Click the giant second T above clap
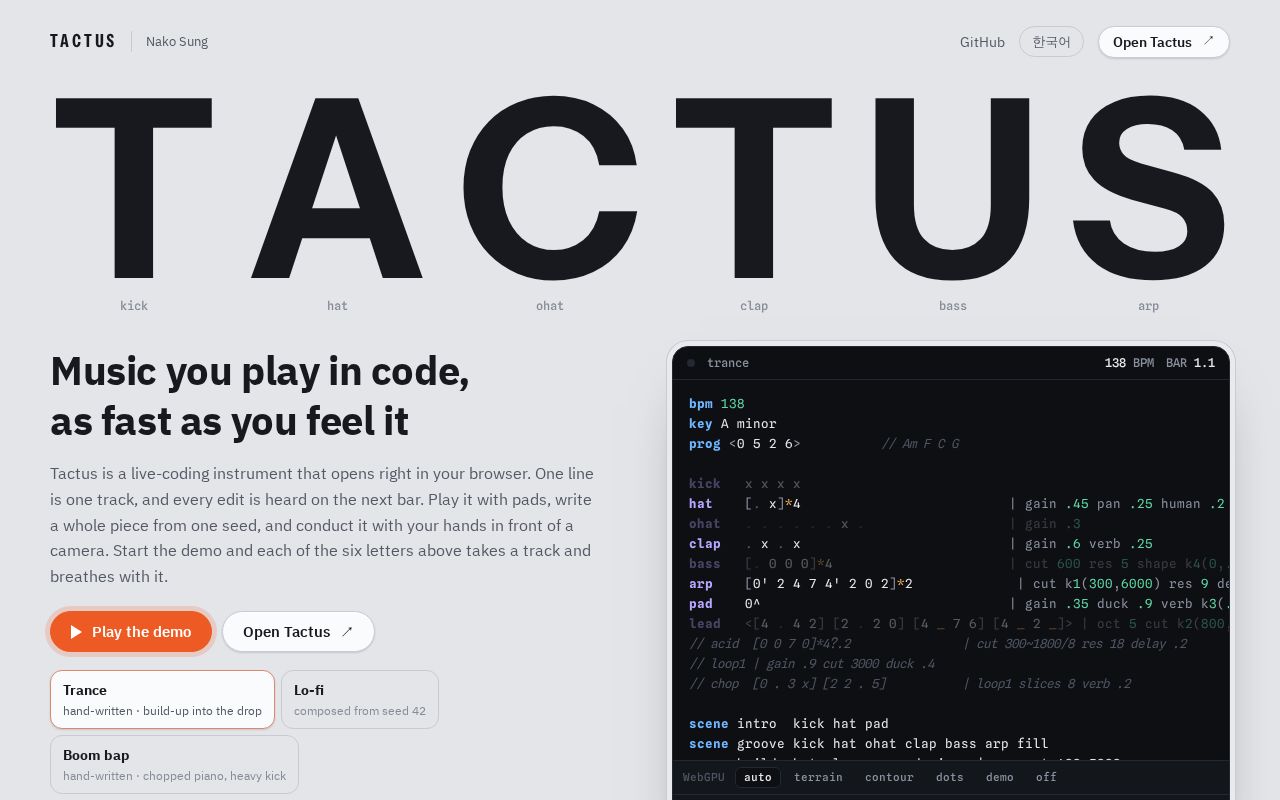Viewport: 1280px width, 800px height. coord(754,187)
